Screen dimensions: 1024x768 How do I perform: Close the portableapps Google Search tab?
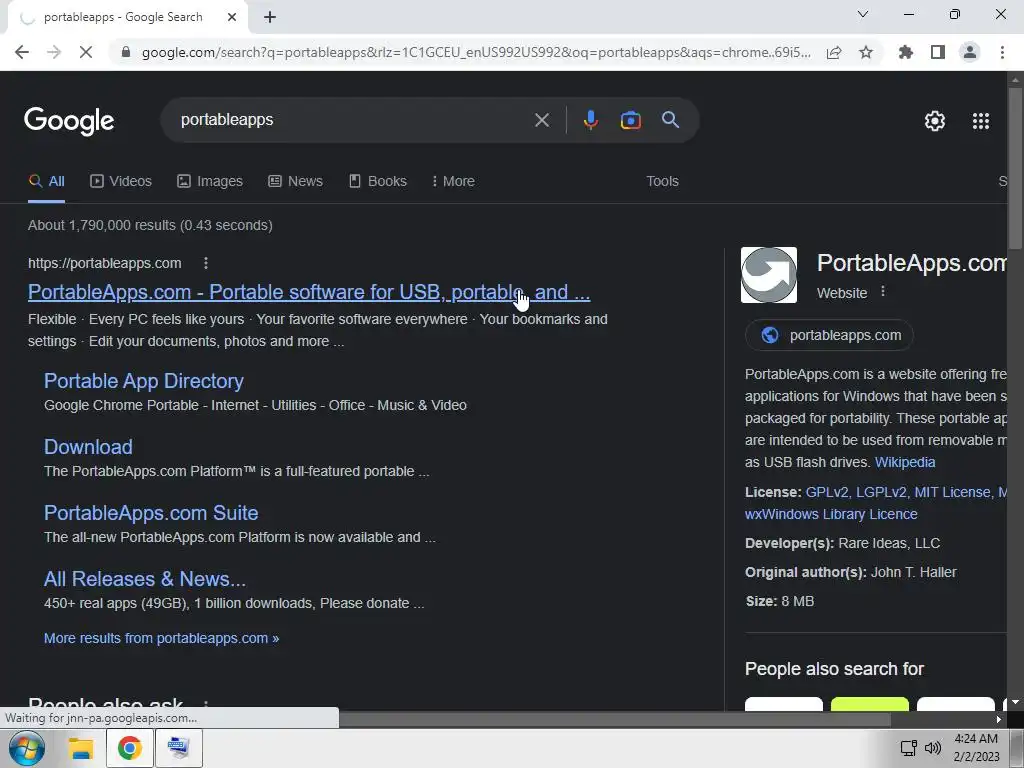click(x=232, y=17)
